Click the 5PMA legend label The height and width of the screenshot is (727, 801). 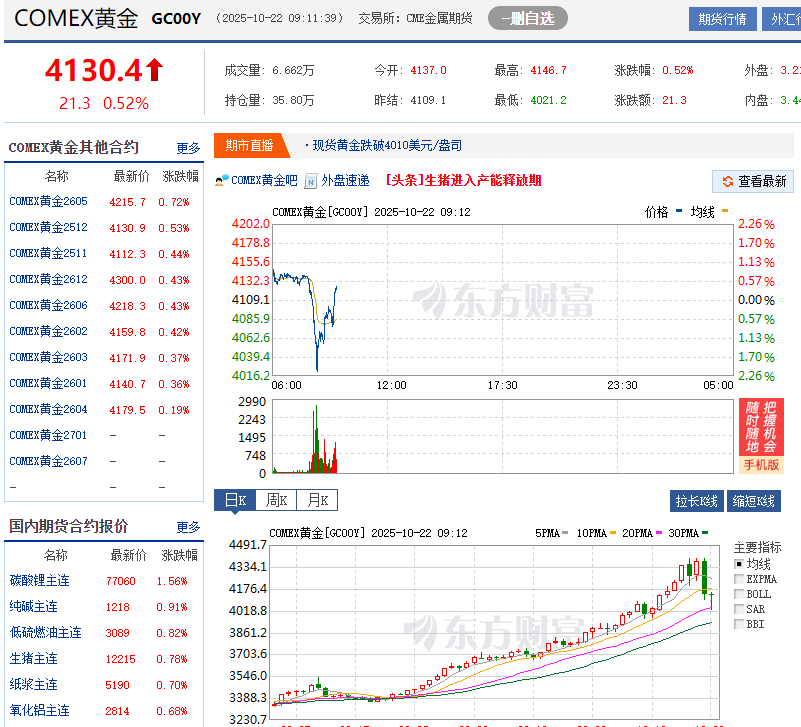(x=548, y=533)
